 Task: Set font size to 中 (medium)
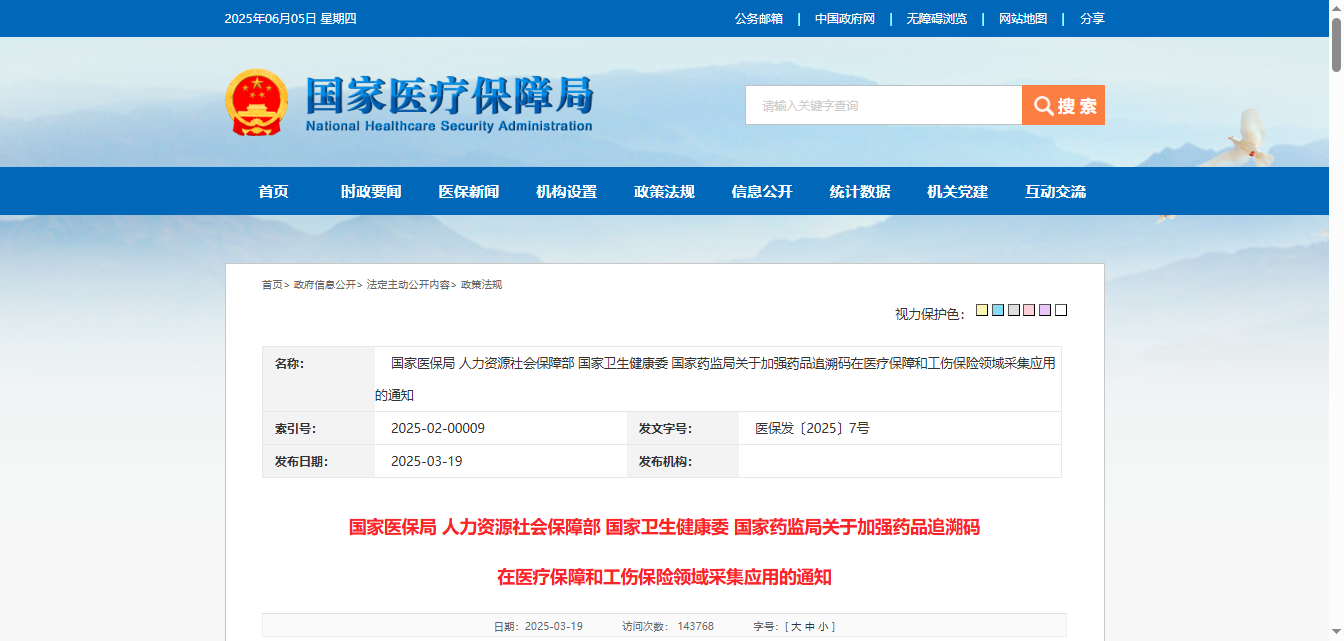coord(809,627)
